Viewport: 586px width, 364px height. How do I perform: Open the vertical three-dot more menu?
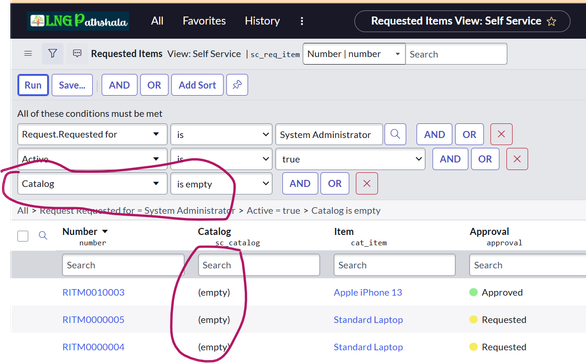(302, 21)
